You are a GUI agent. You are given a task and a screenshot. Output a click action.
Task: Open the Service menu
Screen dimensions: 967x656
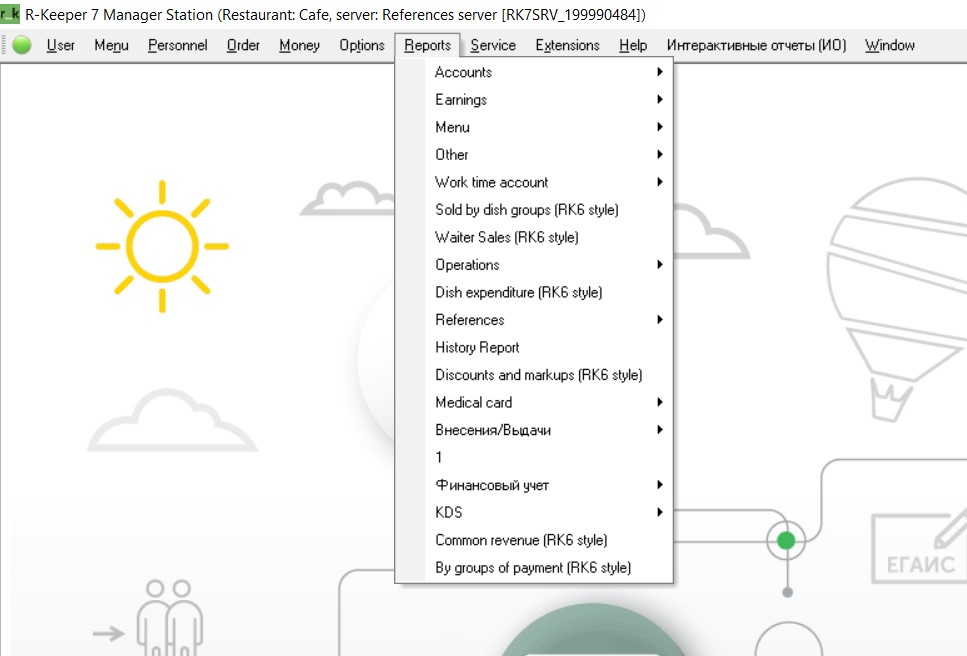(493, 45)
